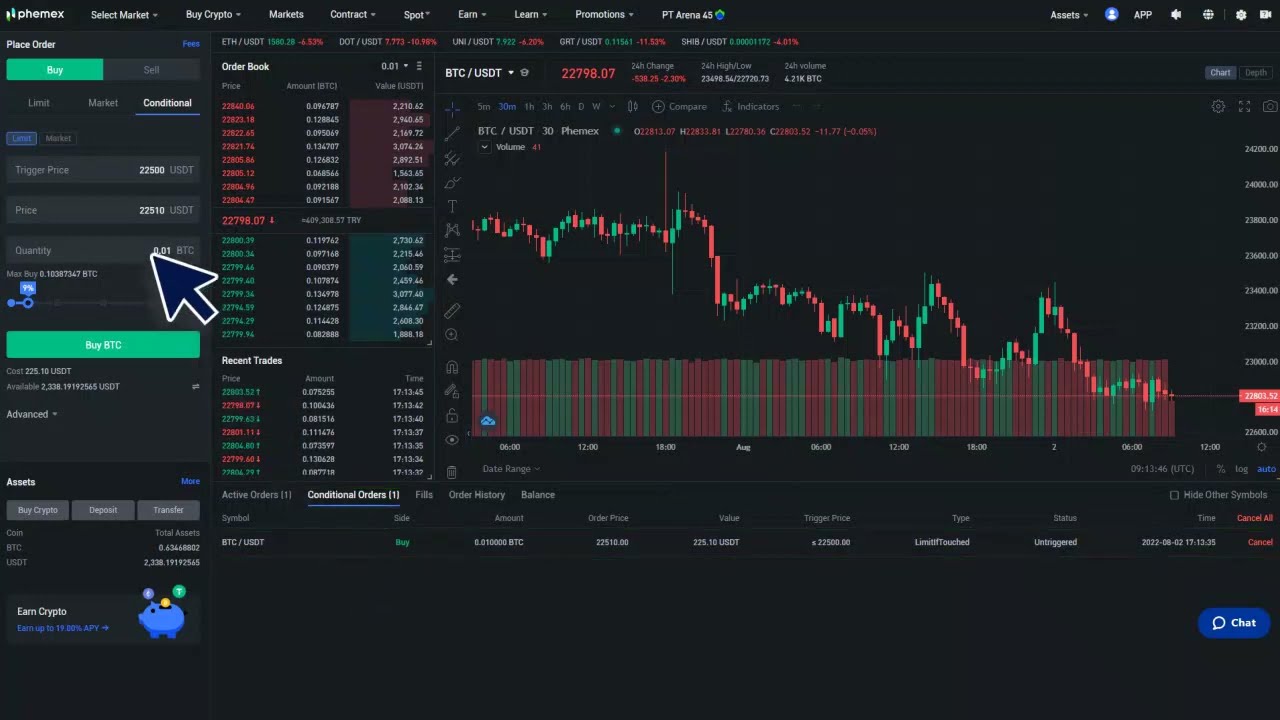The width and height of the screenshot is (1280, 720).
Task: Toggle the magnet mode icon
Action: pyautogui.click(x=452, y=367)
